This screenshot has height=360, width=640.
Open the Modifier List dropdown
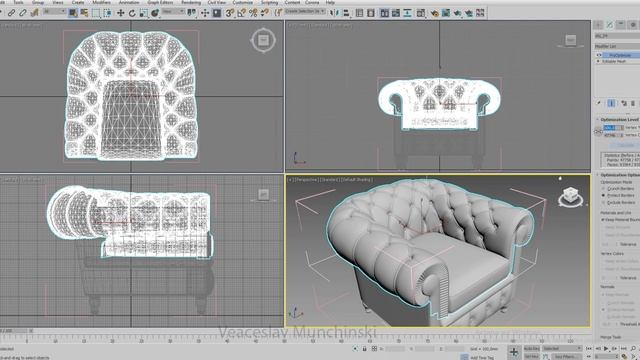[x=617, y=46]
